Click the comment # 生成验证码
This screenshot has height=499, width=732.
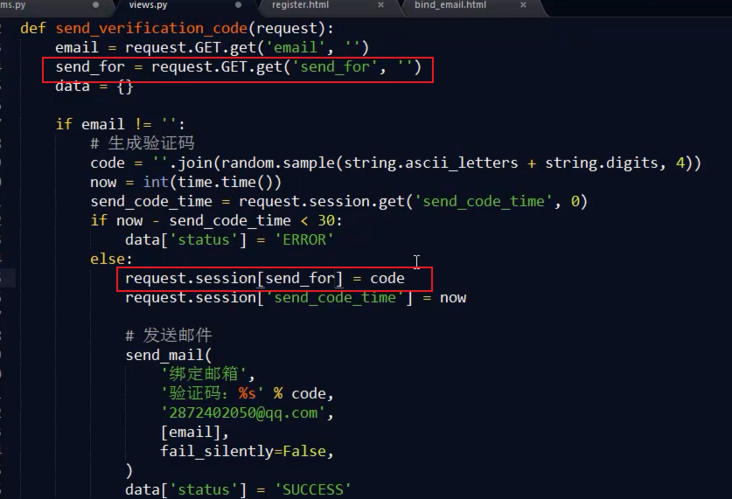click(x=142, y=143)
